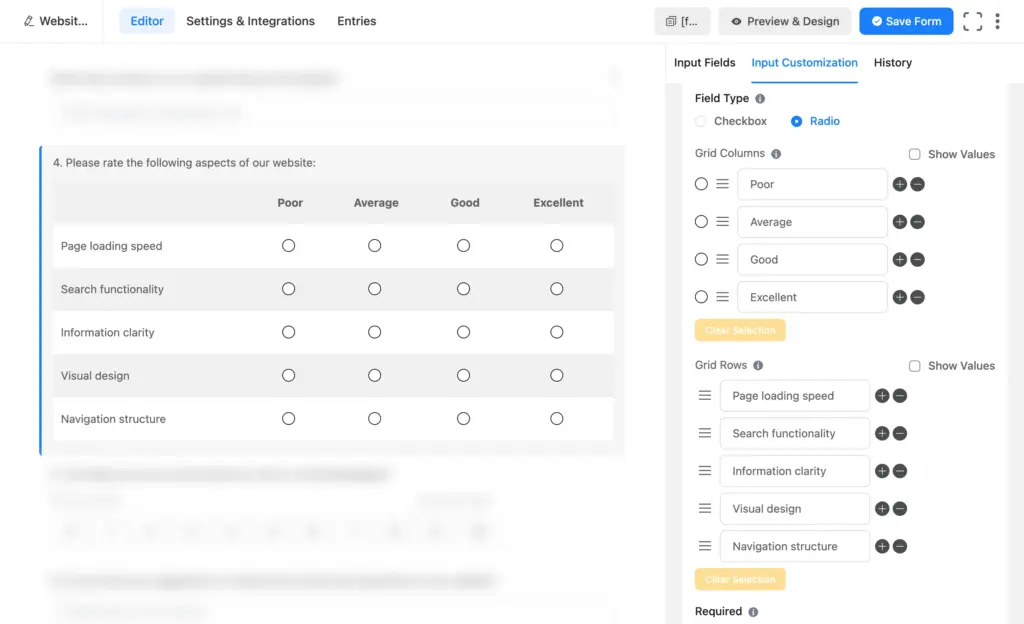The image size is (1024, 624).
Task: Open the three-dot more options menu
Action: pos(997,22)
